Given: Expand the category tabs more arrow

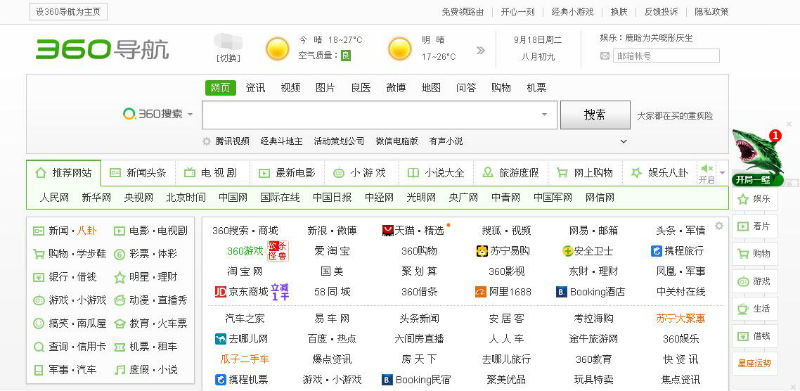Looking at the screenshot, I should pos(722,173).
